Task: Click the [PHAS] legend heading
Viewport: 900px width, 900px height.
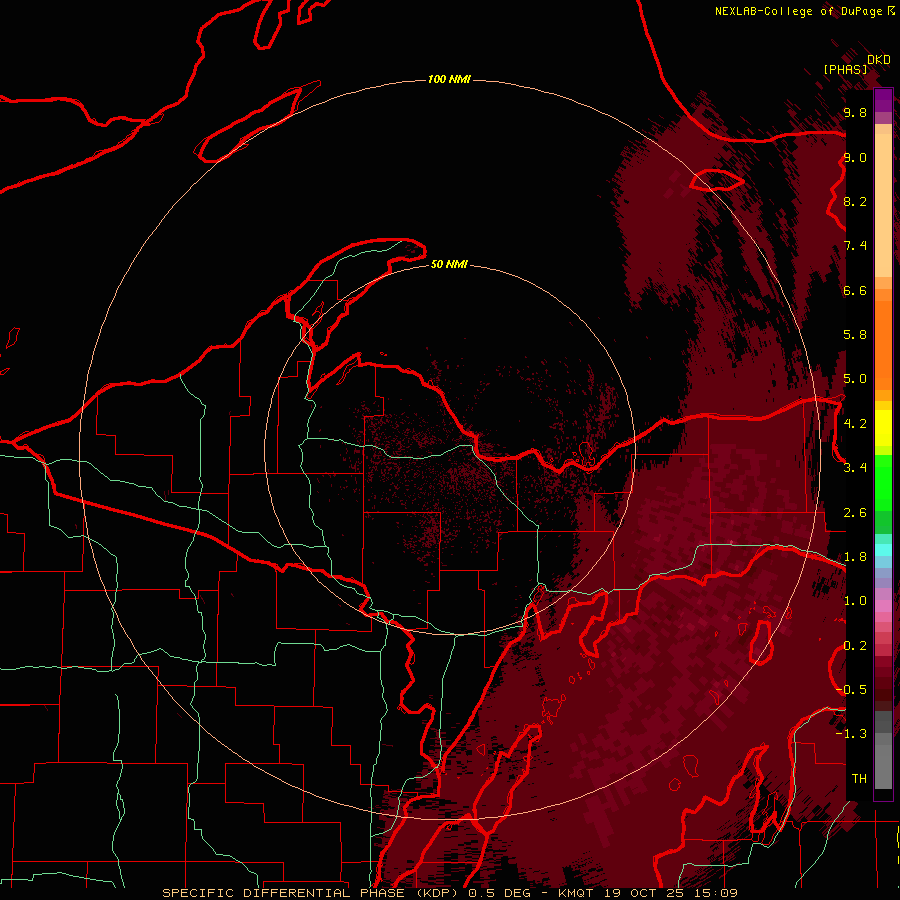Action: [x=845, y=69]
